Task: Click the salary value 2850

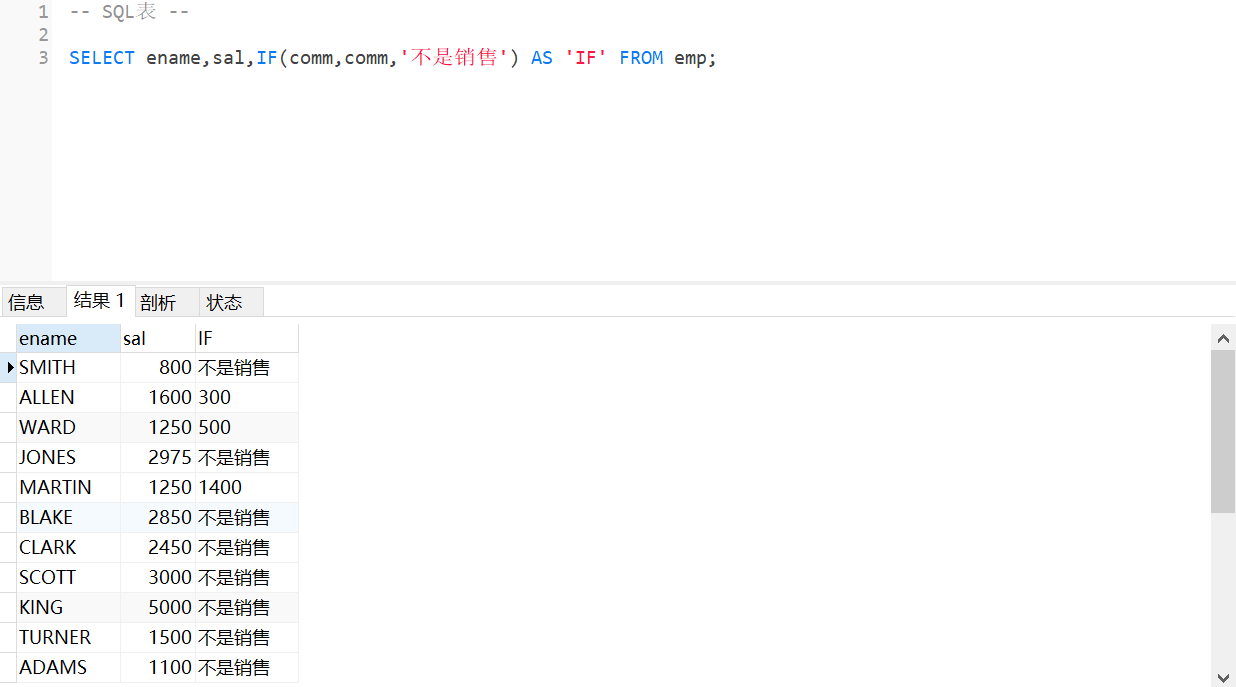Action: [x=158, y=518]
